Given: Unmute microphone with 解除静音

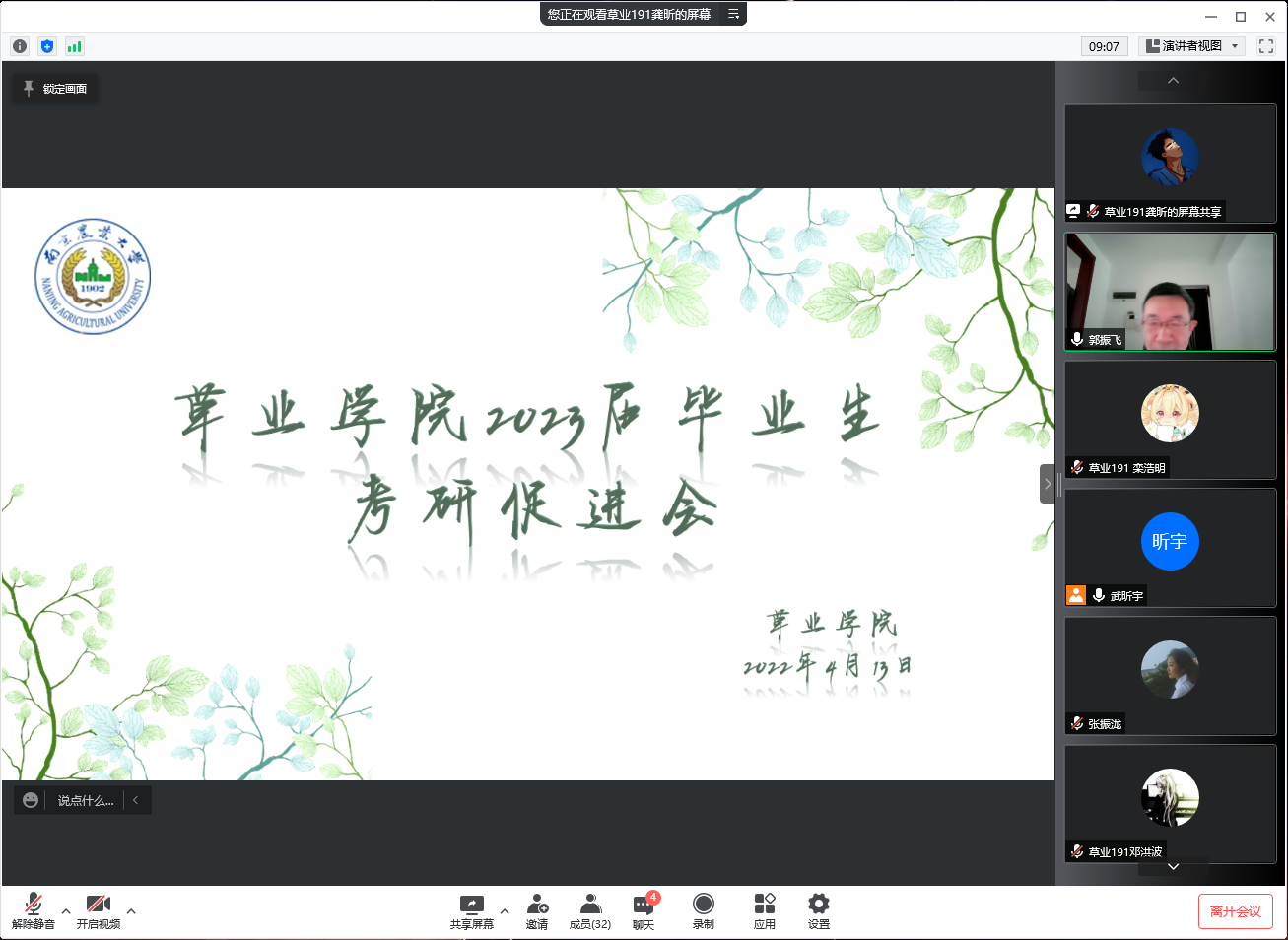Looking at the screenshot, I should (34, 910).
